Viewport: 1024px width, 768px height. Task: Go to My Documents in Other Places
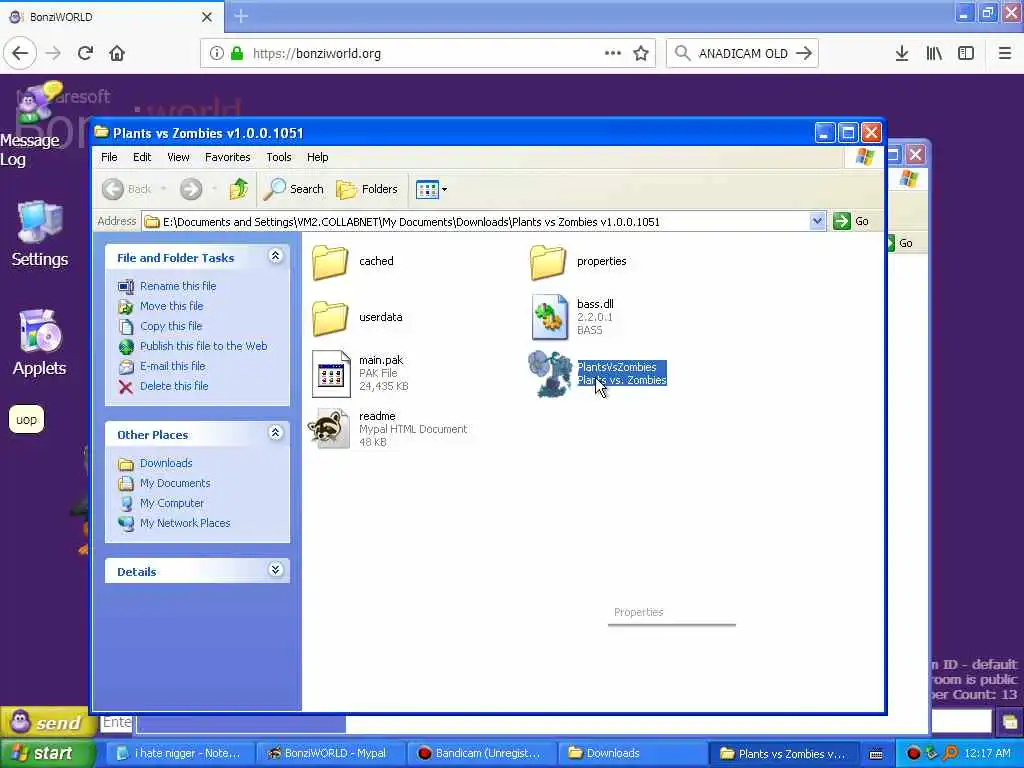tap(175, 483)
